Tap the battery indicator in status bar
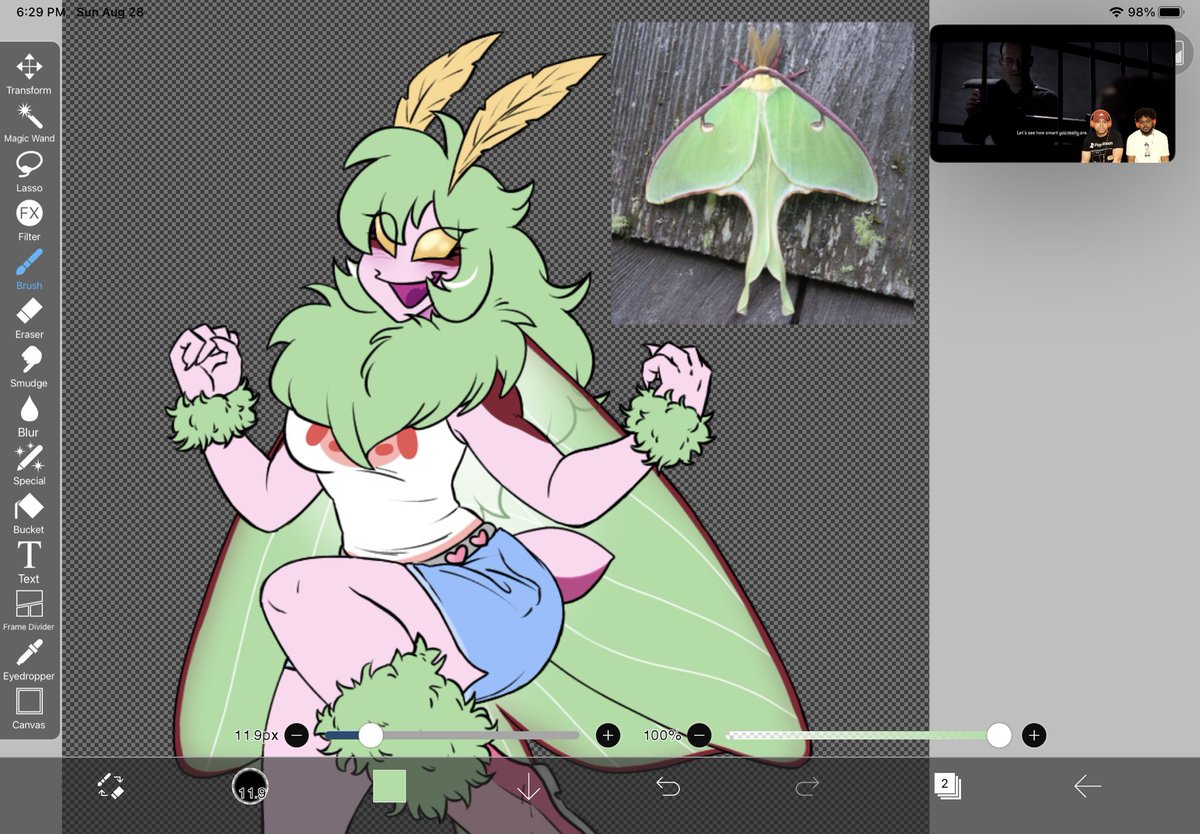Screen dimensions: 1200x834 (x=1171, y=12)
